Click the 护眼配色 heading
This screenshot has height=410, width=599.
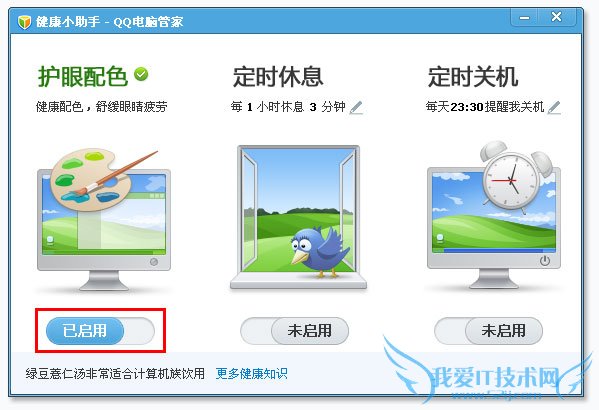83,76
